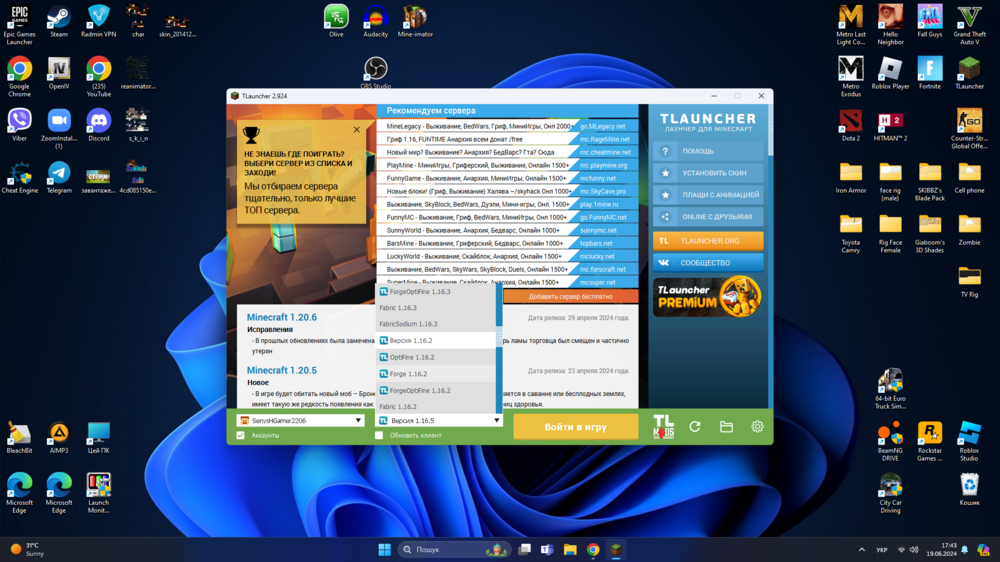1000x562 pixels.
Task: Open Epic Games Launcher desktop icon
Action: tap(19, 26)
